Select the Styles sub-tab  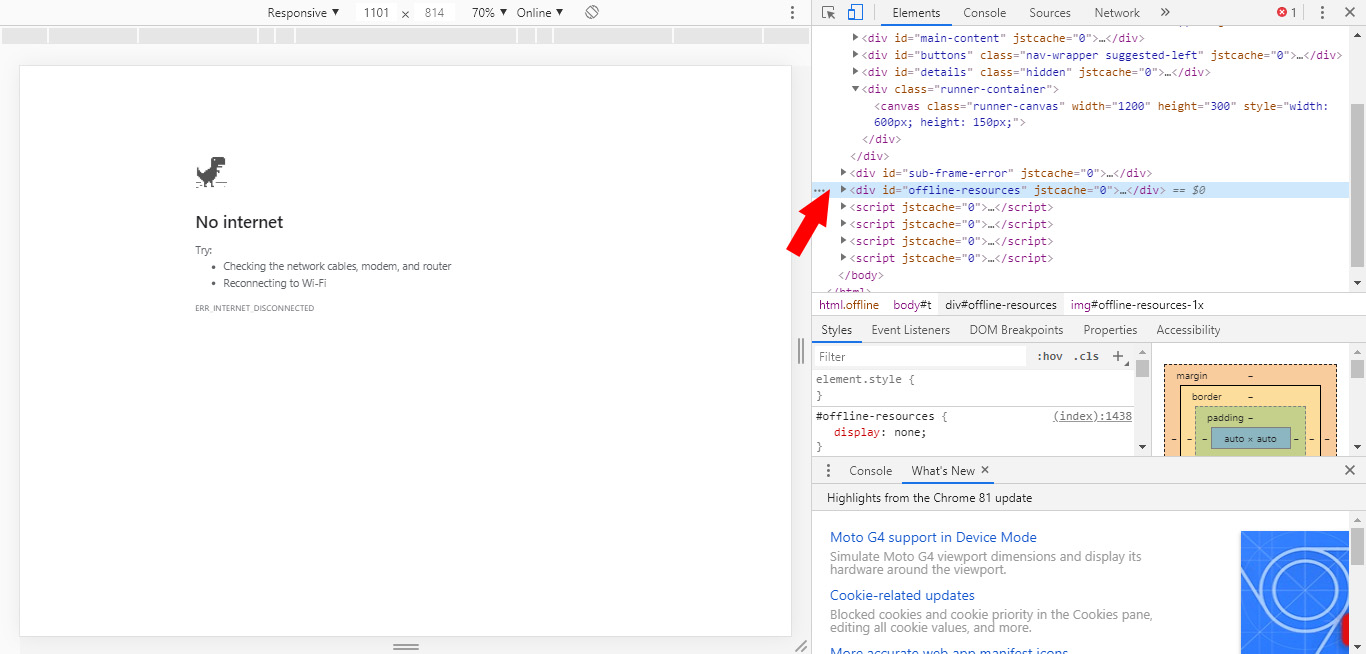[x=837, y=330]
